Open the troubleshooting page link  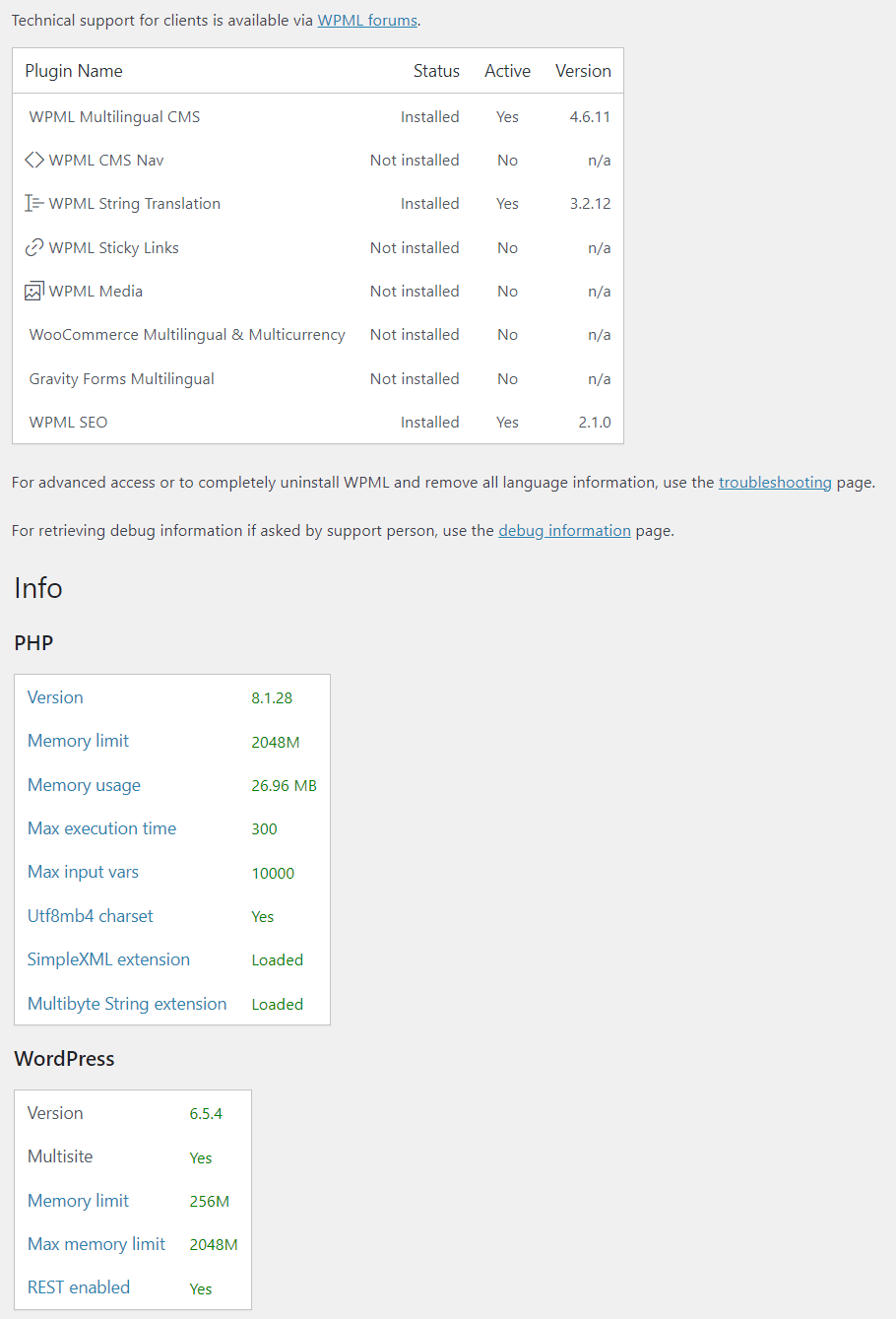pyautogui.click(x=775, y=482)
